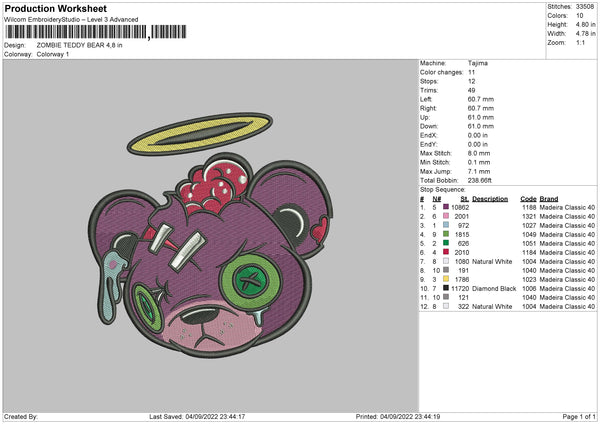Pick the light blue swatch in stop 3
Viewport: 600px width, 424px height.
click(x=445, y=226)
